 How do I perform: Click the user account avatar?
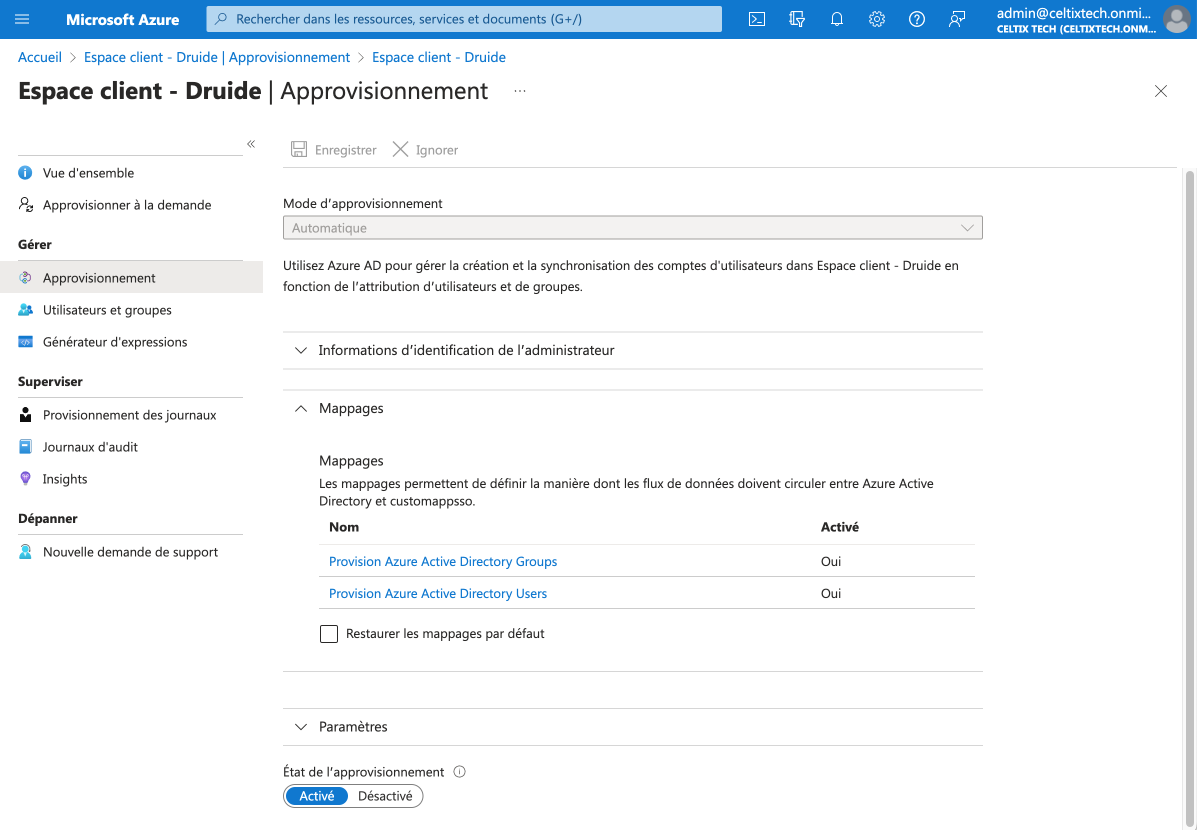pos(1176,19)
